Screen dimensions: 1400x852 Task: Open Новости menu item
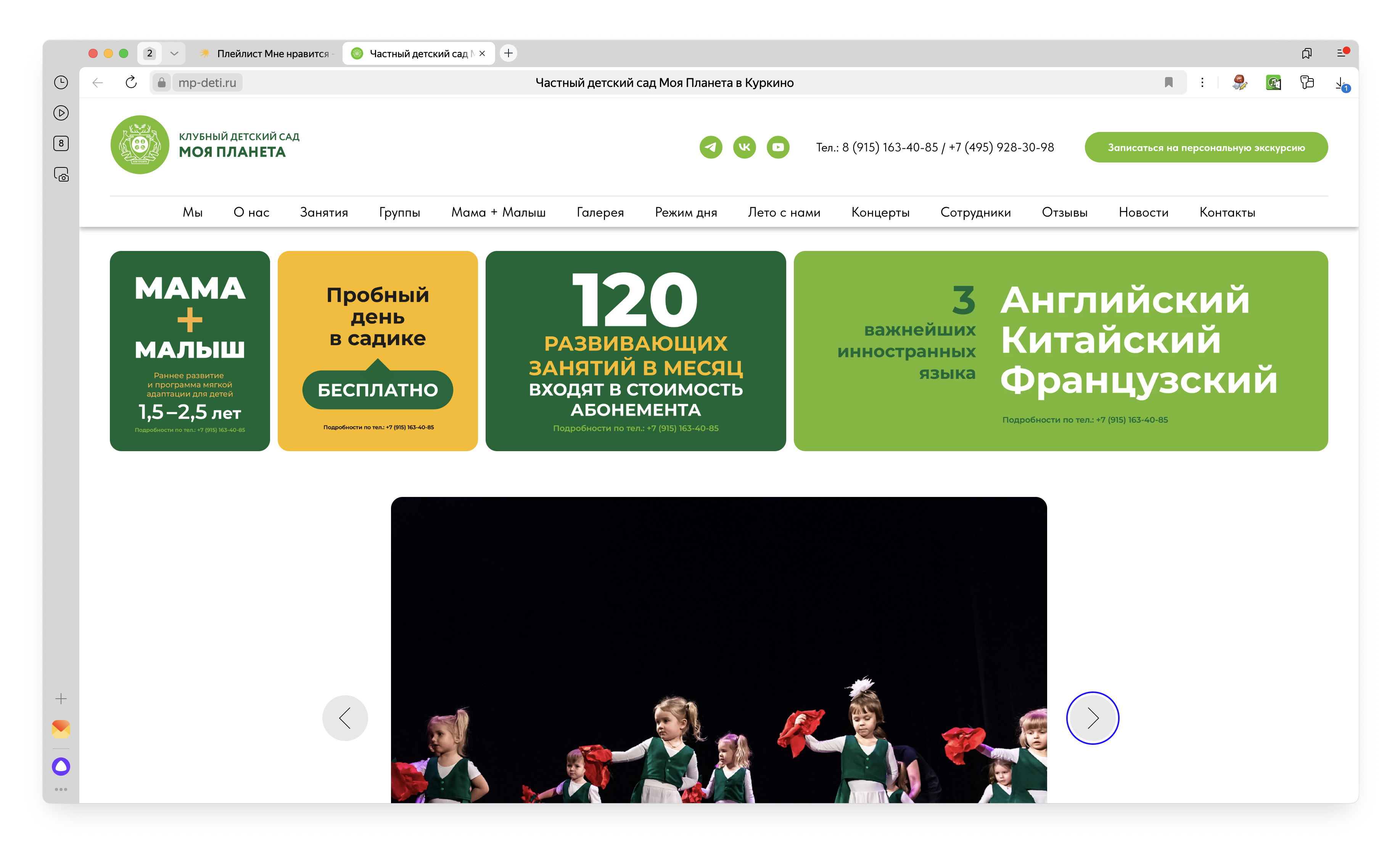[1143, 212]
